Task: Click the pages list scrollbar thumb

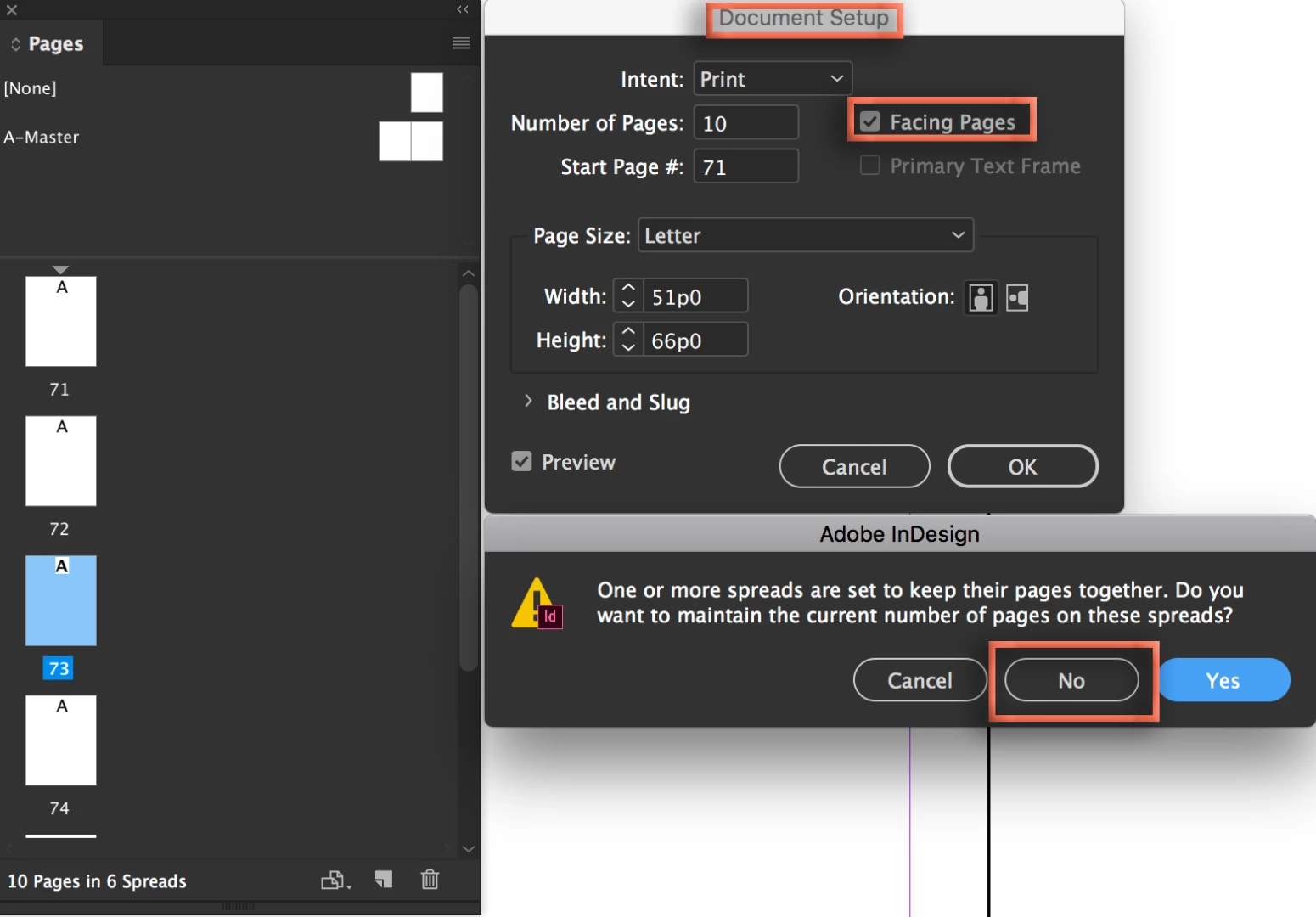Action: click(468, 478)
